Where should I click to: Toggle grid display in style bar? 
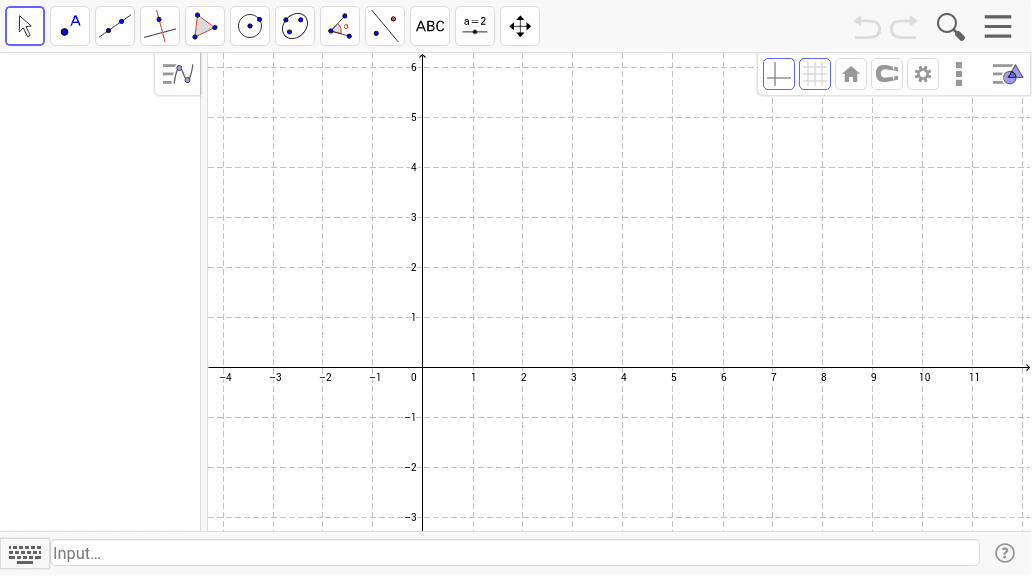pos(815,74)
